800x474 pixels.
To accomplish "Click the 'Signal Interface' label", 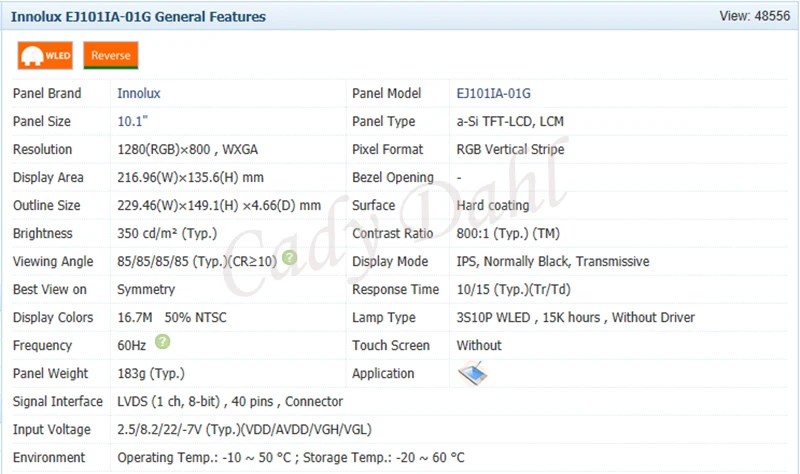I will point(58,402).
